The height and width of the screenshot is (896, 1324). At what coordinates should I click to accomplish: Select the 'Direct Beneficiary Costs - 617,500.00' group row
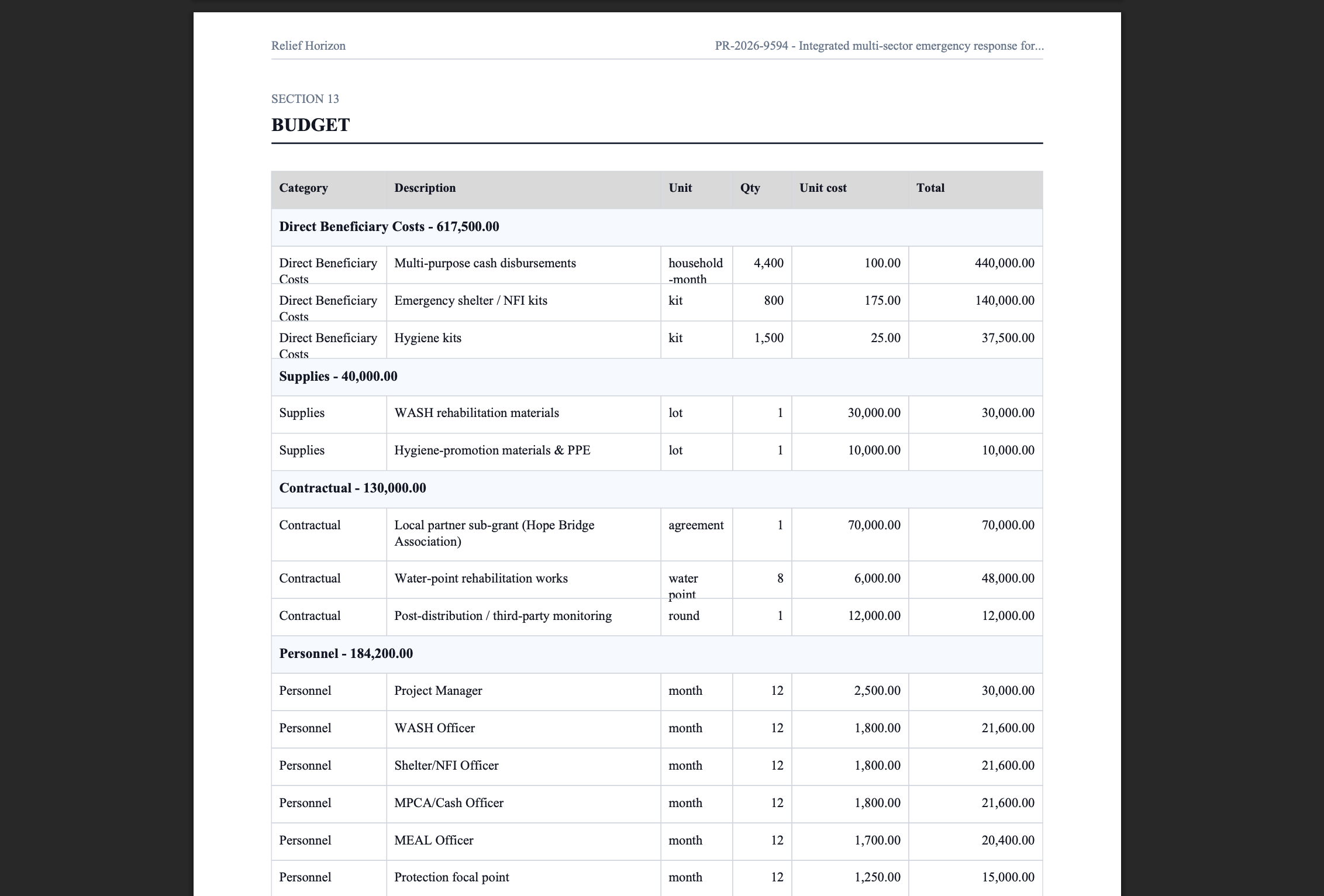click(657, 227)
